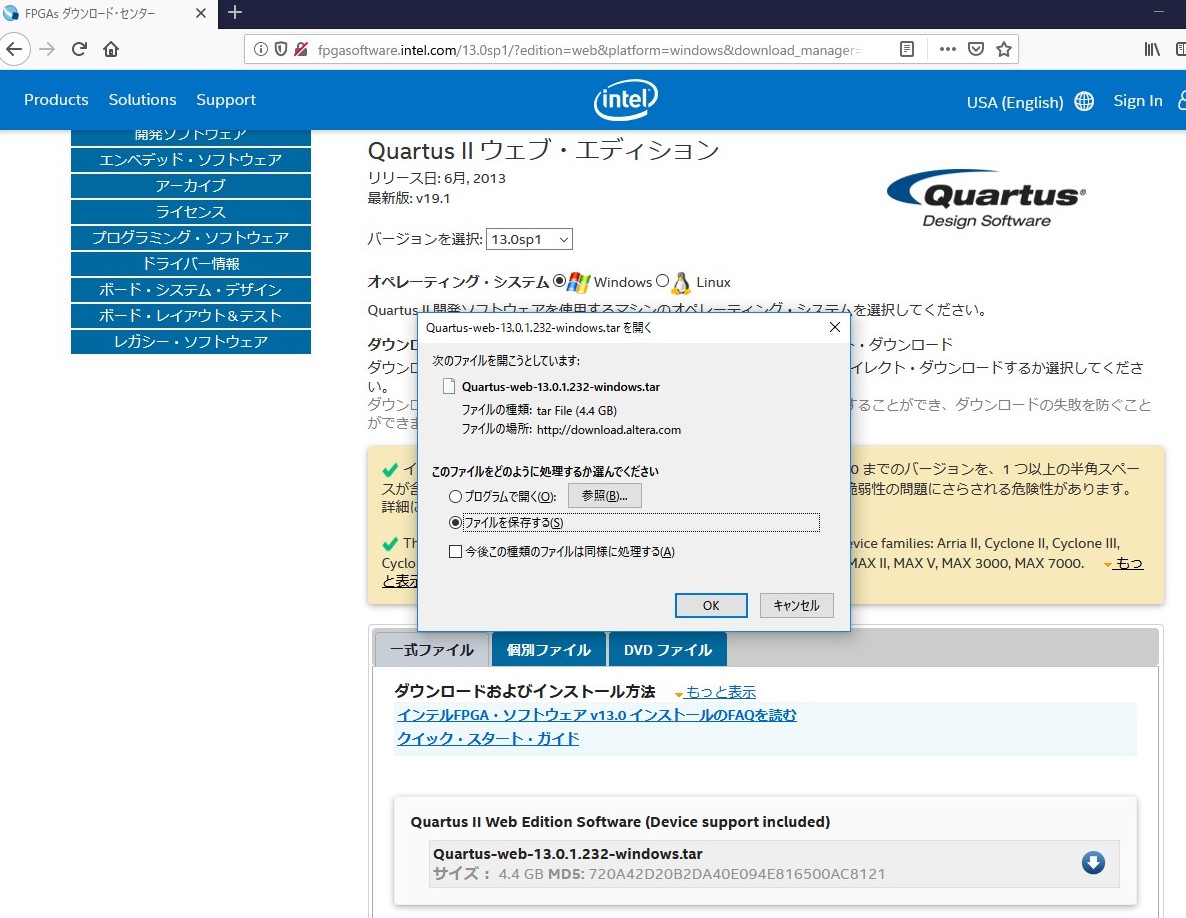Open Support menu in Intel header
The image size is (1186, 918).
point(226,100)
